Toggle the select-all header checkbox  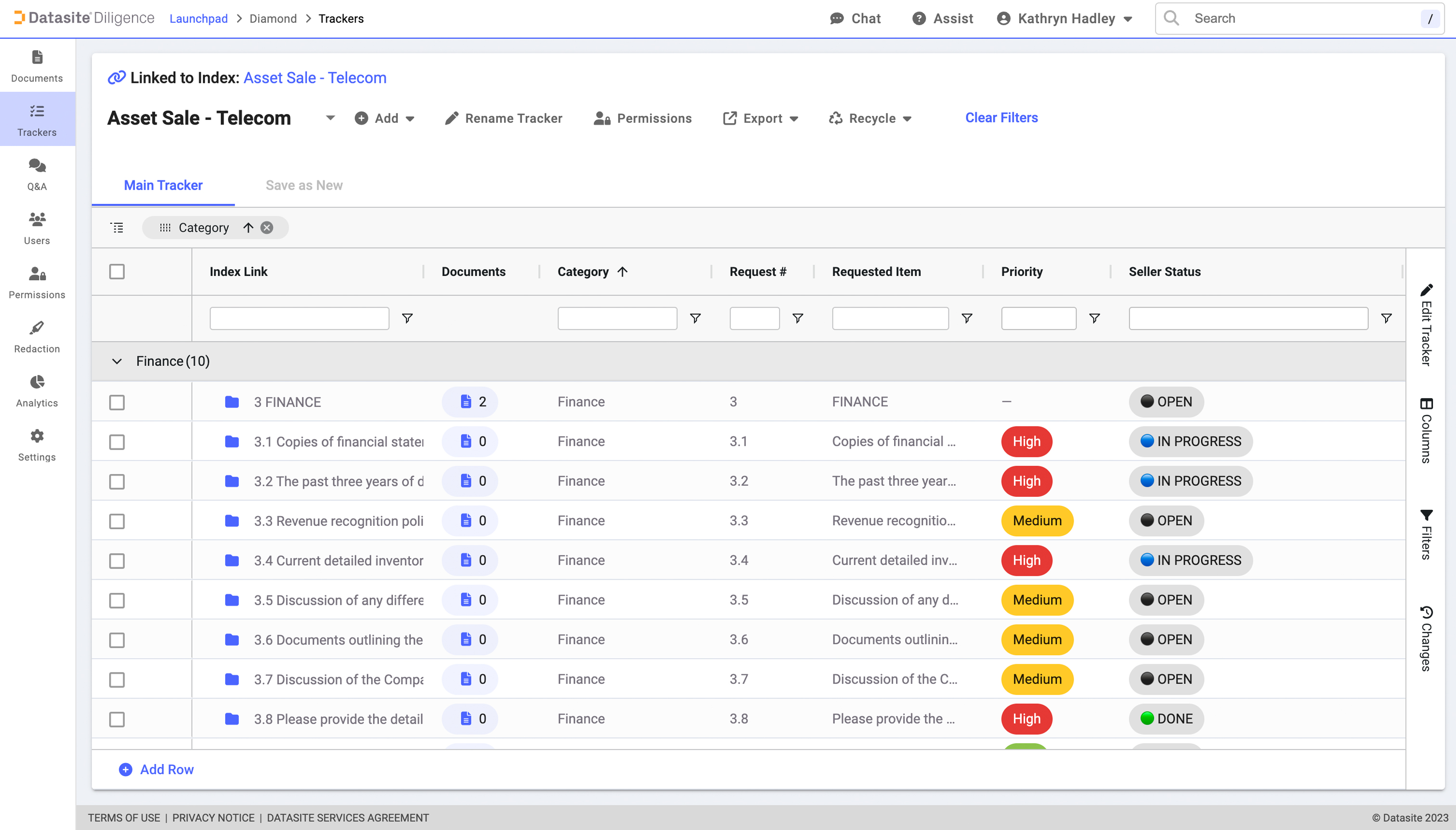(117, 272)
